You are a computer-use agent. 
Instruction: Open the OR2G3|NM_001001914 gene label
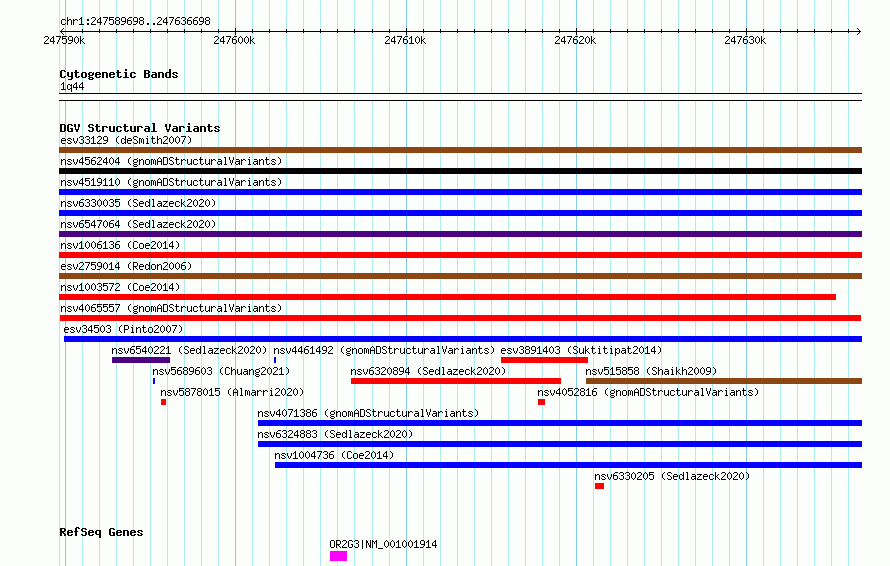(x=383, y=544)
